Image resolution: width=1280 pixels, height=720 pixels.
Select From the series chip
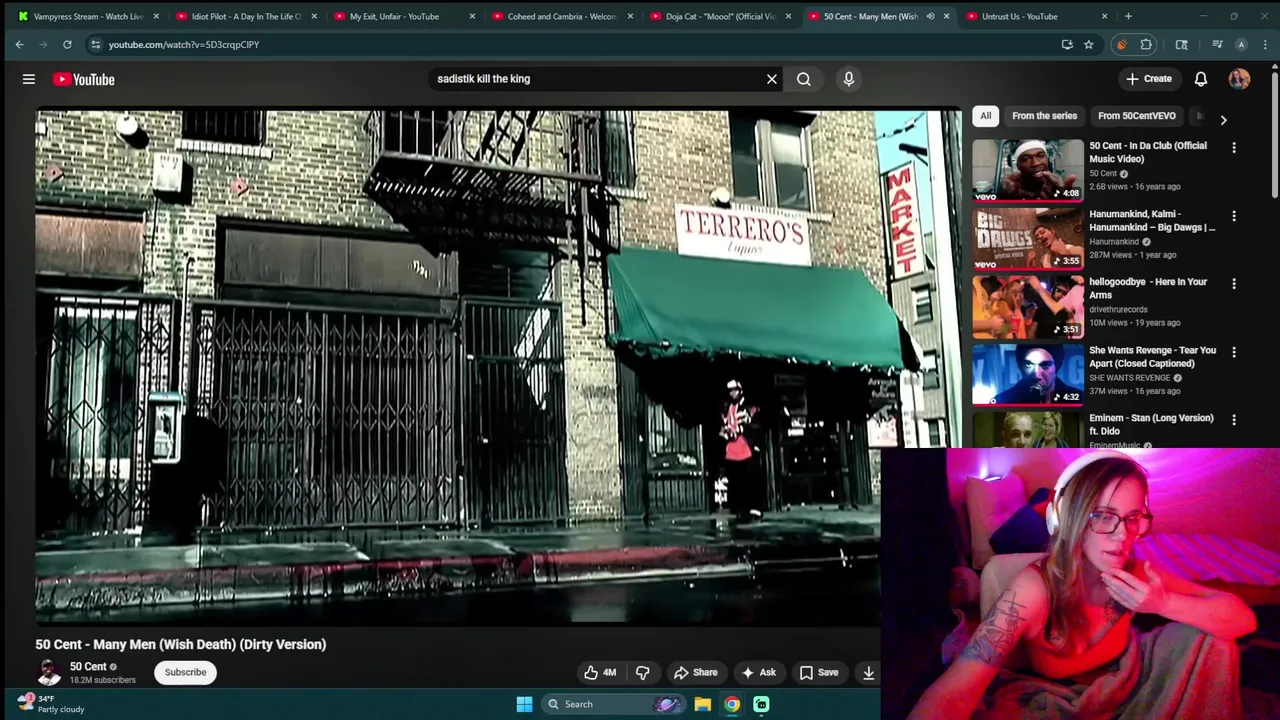[x=1044, y=116]
